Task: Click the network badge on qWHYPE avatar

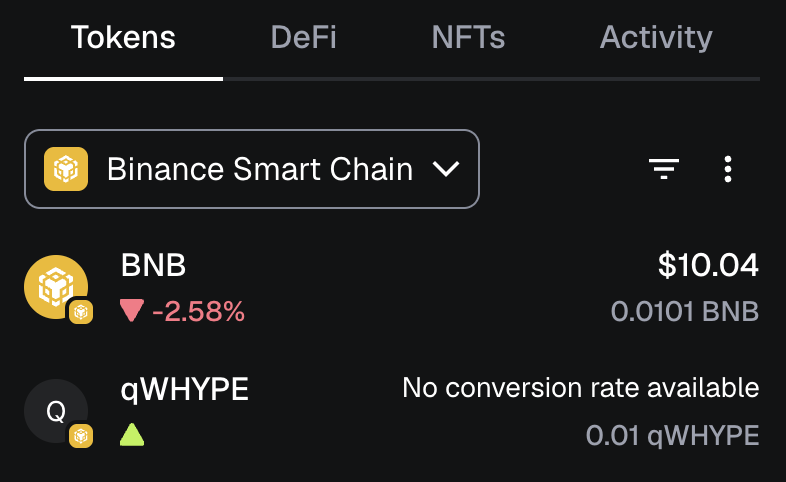Action: [81, 436]
